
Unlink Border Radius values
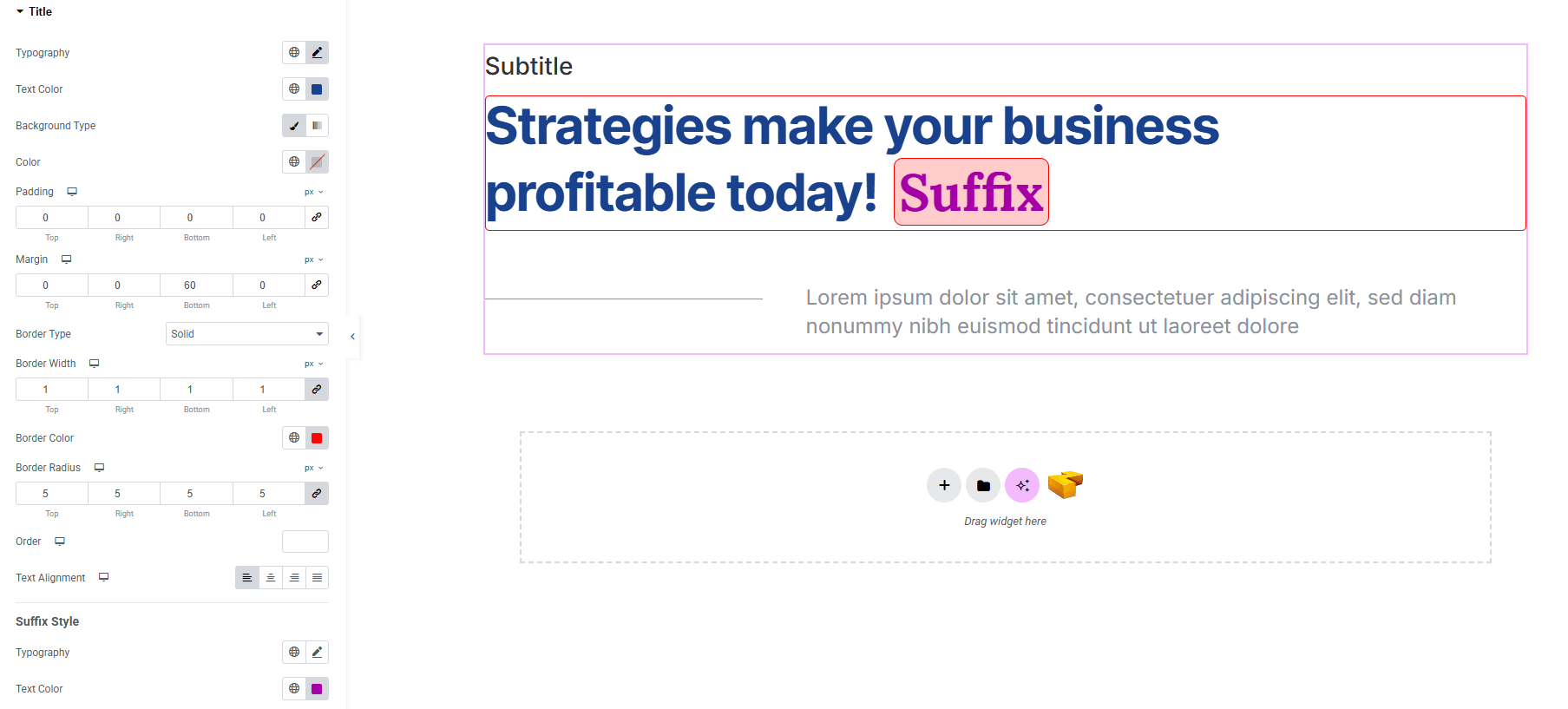[x=317, y=494]
